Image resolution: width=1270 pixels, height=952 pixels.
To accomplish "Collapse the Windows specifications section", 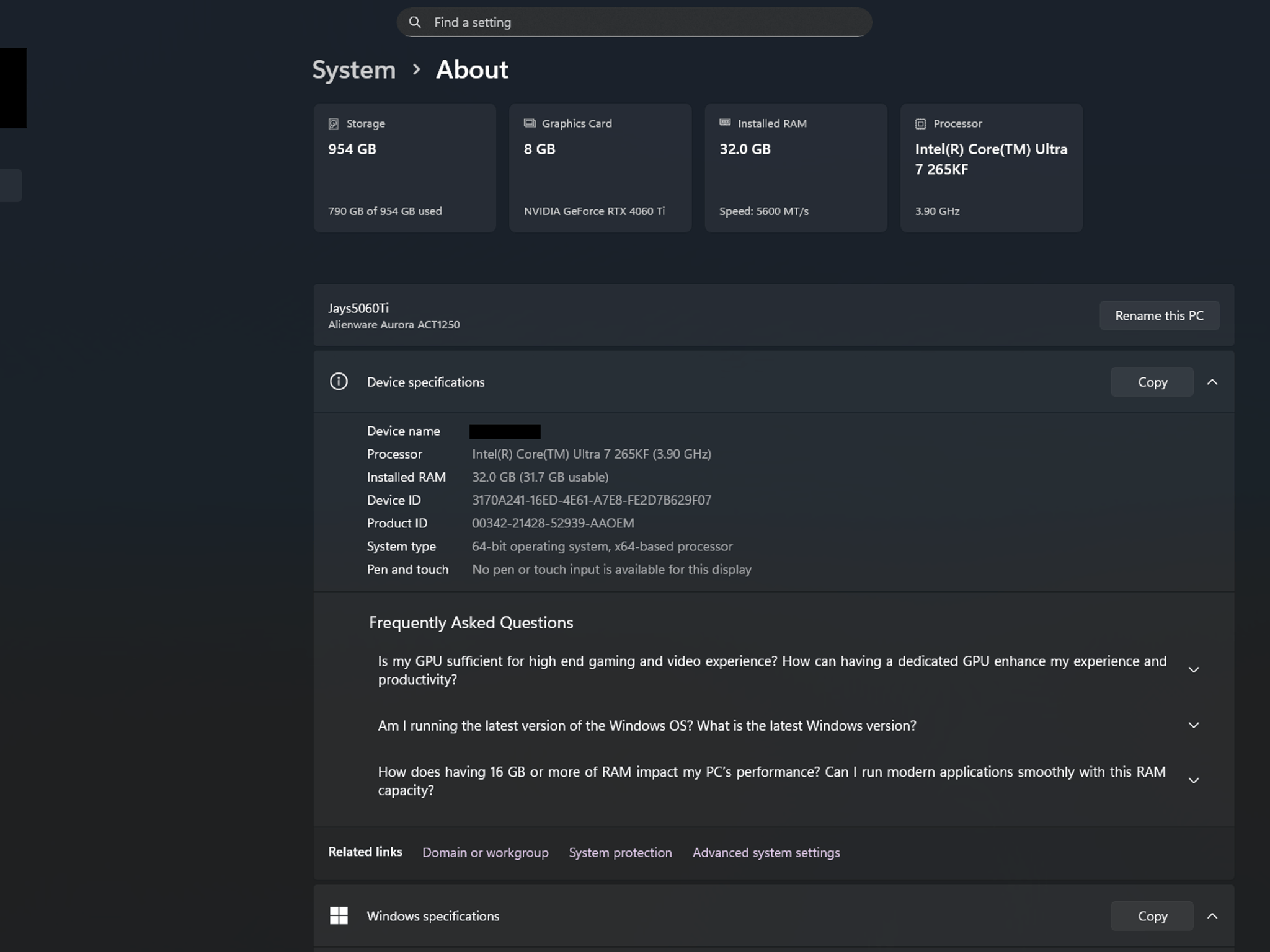I will [x=1212, y=916].
